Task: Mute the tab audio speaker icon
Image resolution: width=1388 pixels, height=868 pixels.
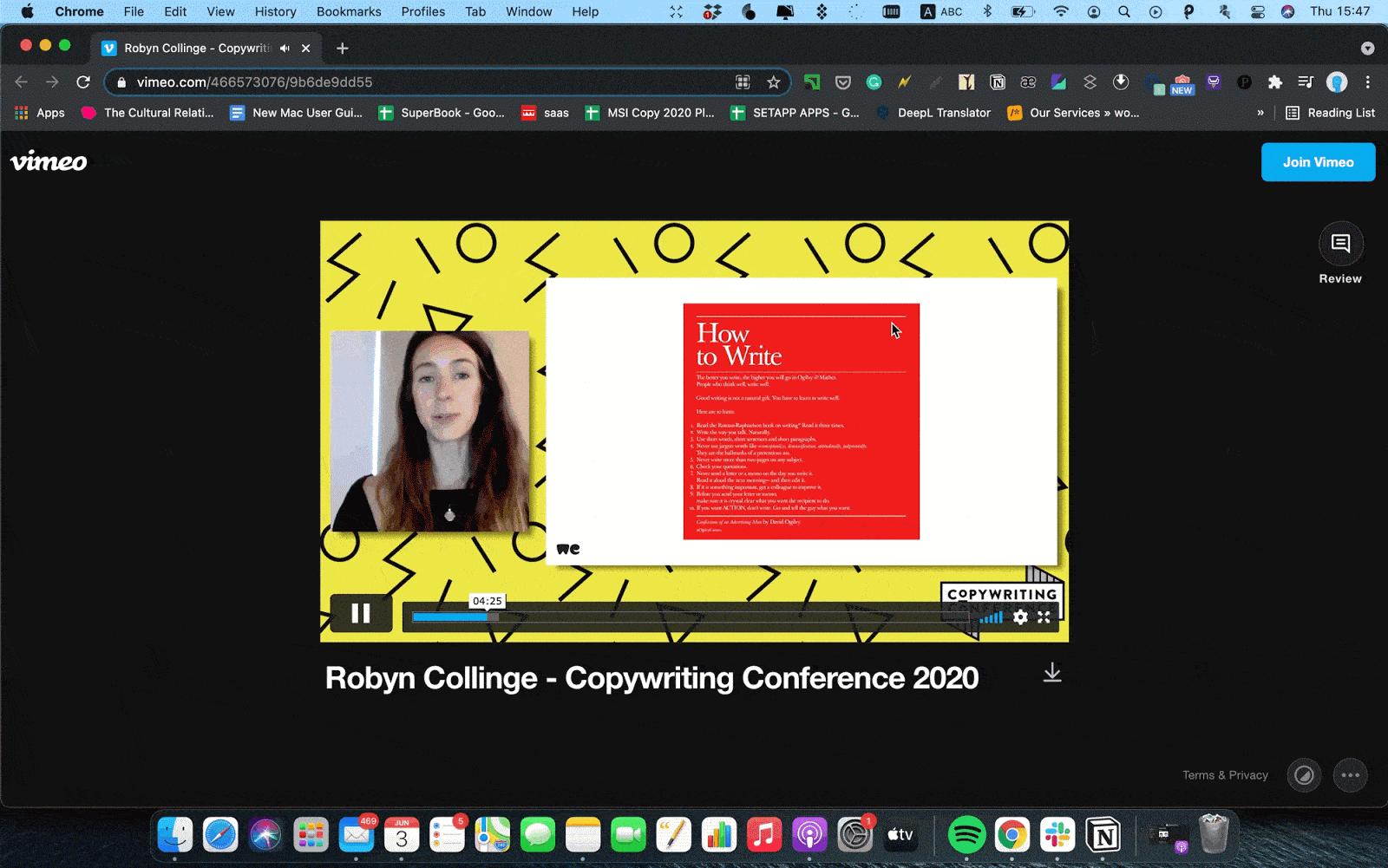Action: (285, 49)
